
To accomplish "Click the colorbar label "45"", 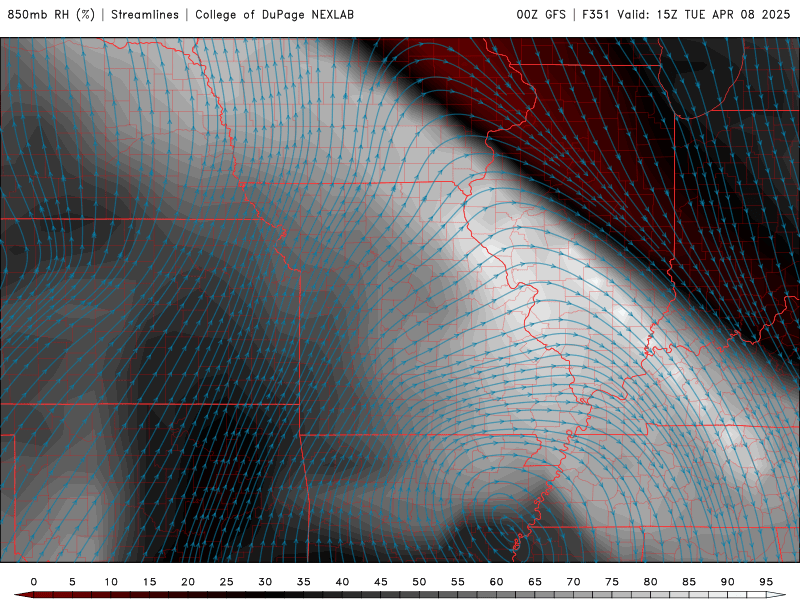I will point(381,582).
